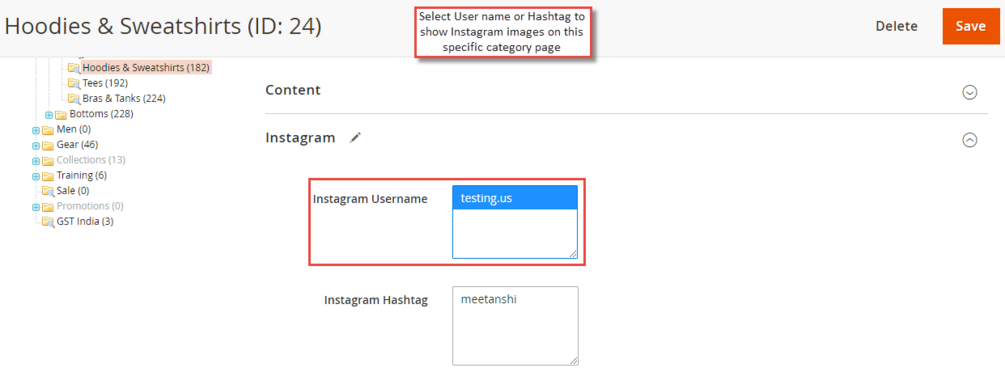Screen dimensions: 1005x372
Task: Collapse the Instagram section chevron
Action: [x=970, y=140]
